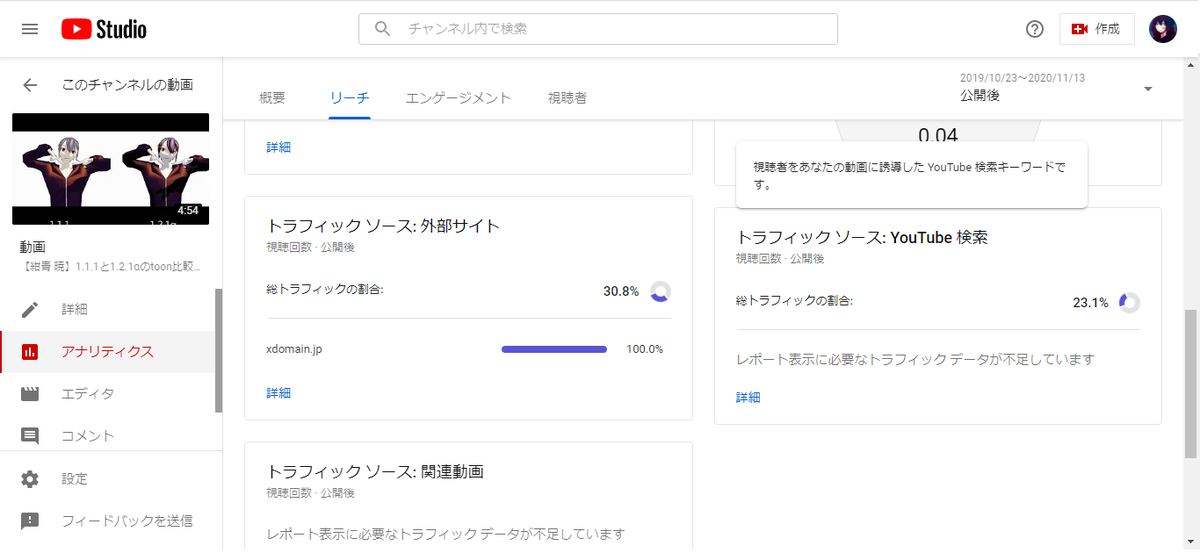Screen dimensions: 1200x560
Task: Click the video title 【紺青 暁】 text
Action: (x=110, y=267)
